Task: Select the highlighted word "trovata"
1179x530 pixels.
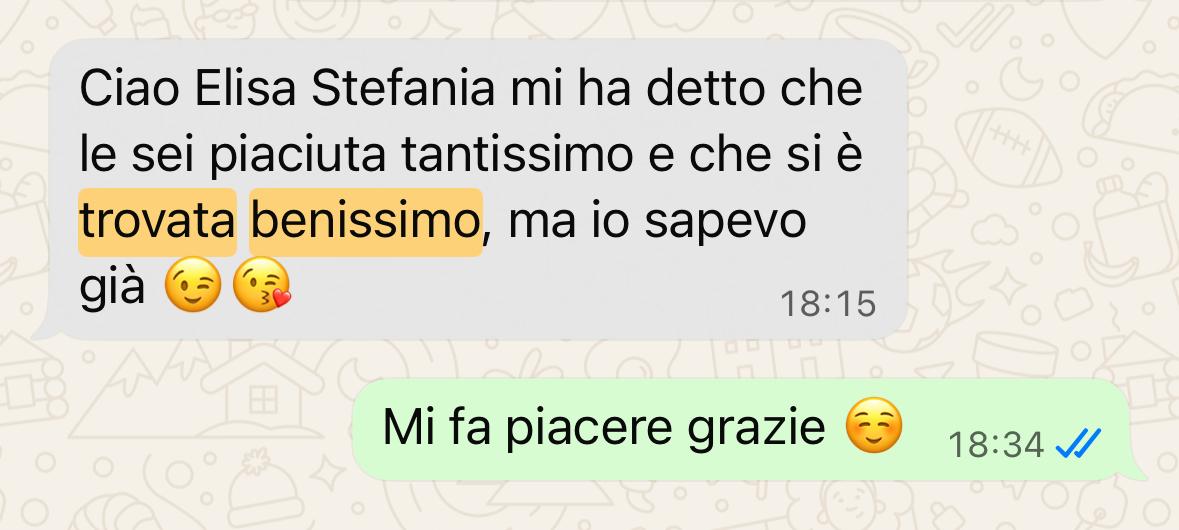Action: [157, 222]
